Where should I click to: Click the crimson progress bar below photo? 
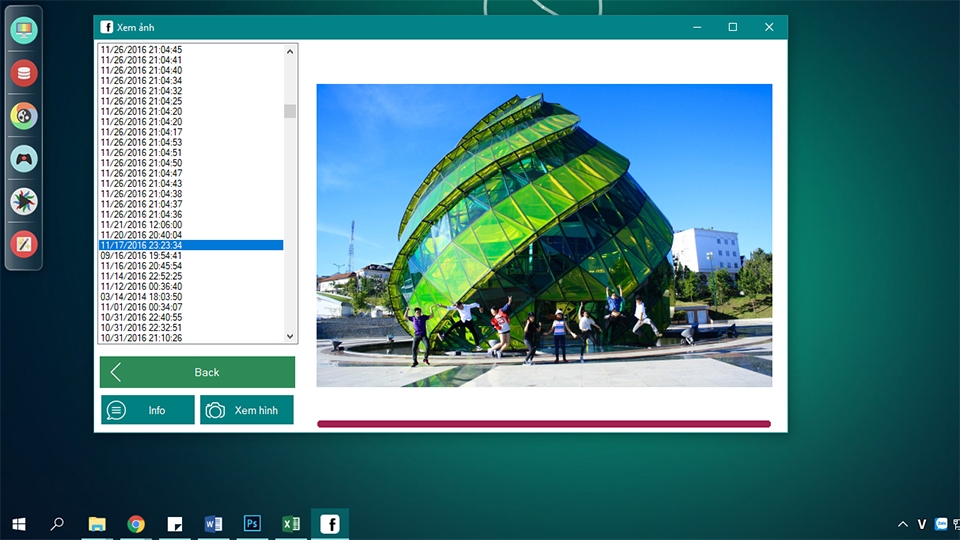pyautogui.click(x=544, y=424)
